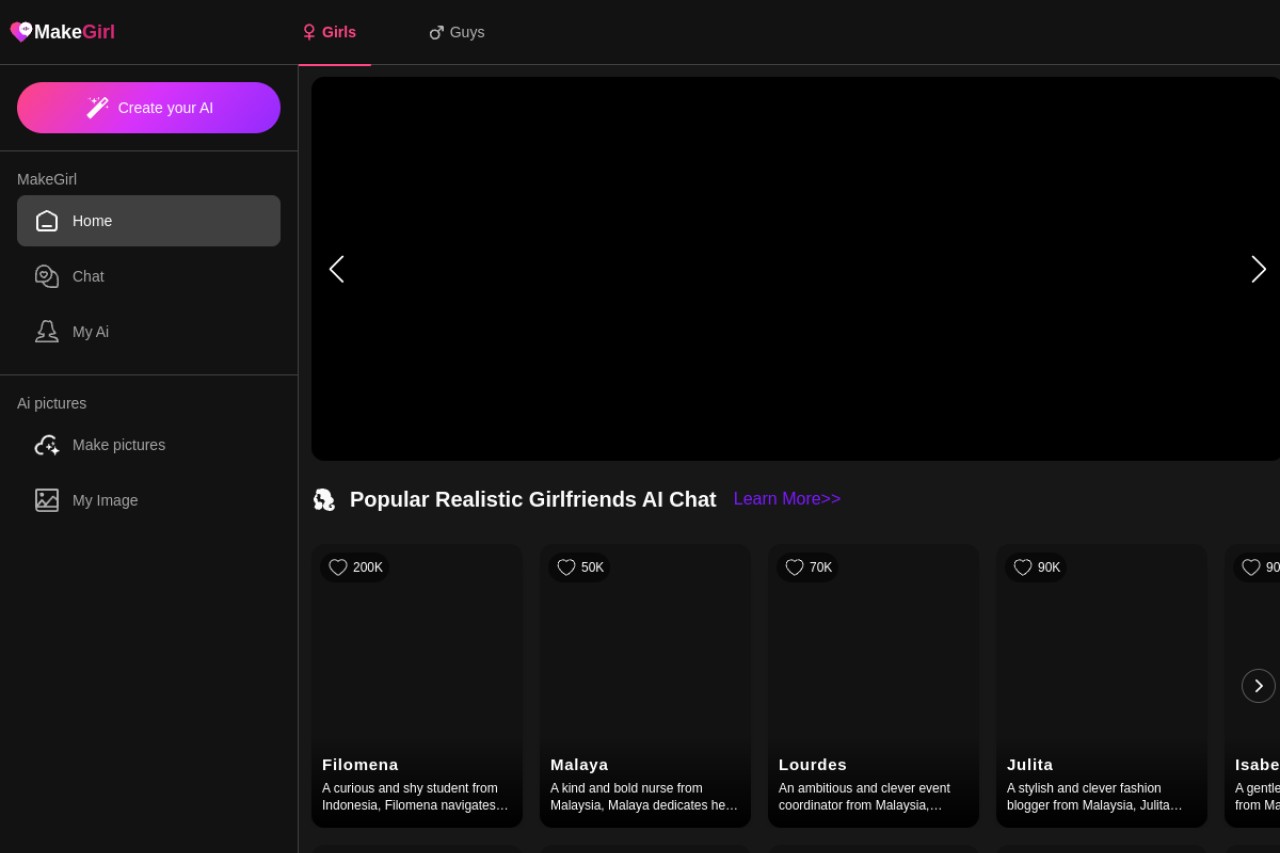Open the Chat menu item
The image size is (1280, 853).
(149, 276)
